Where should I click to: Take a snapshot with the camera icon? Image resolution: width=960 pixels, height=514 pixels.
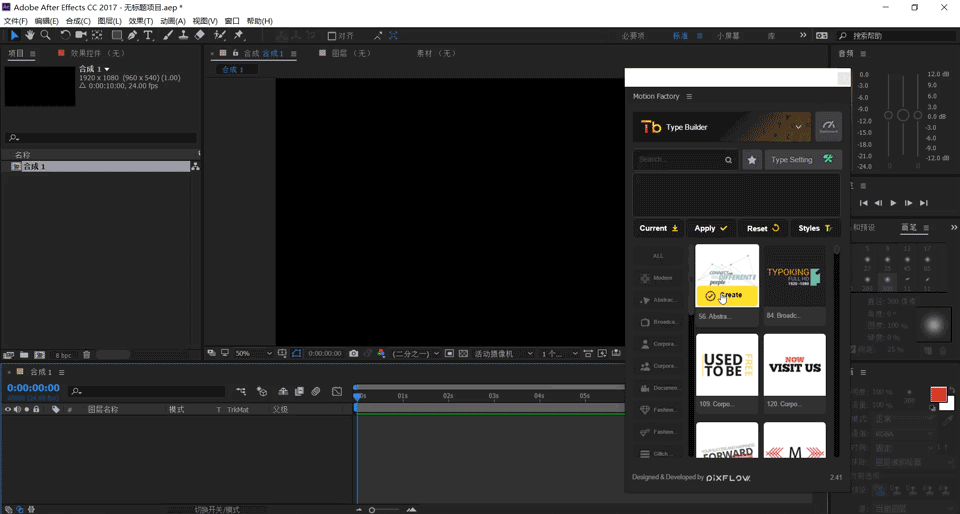click(x=353, y=353)
